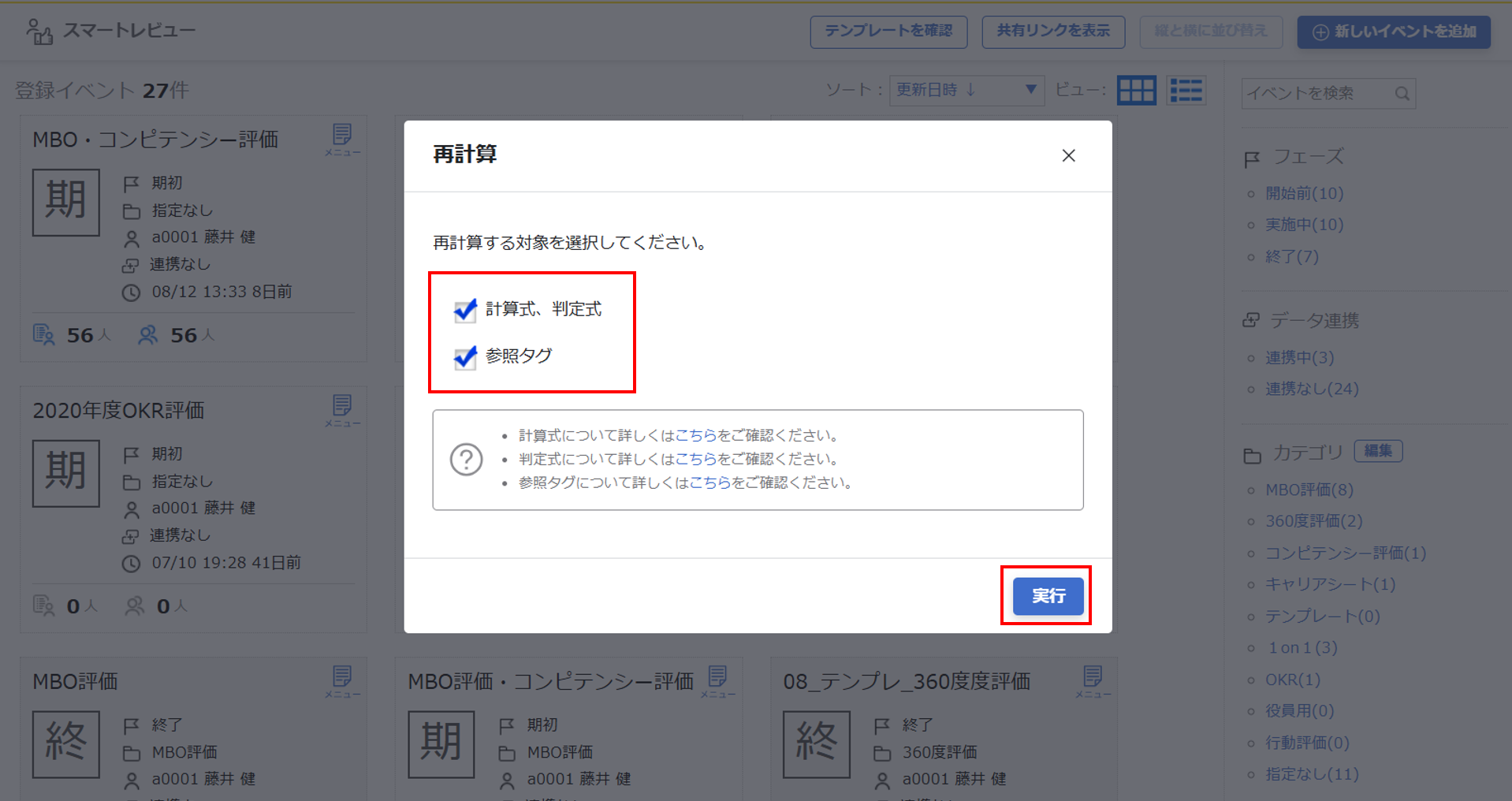
Task: Filter by category テンプレート(0)
Action: [1323, 616]
